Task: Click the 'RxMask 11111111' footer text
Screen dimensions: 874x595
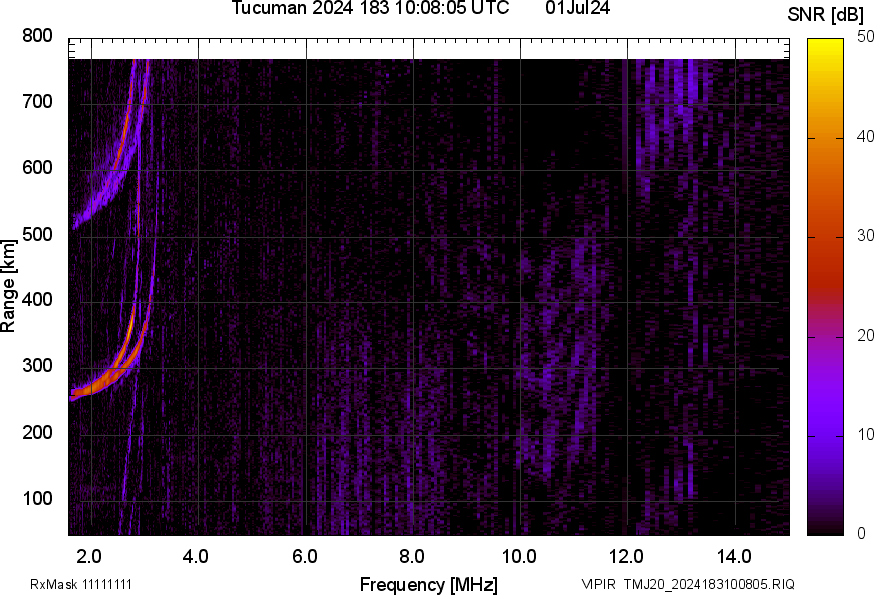Action: point(81,584)
